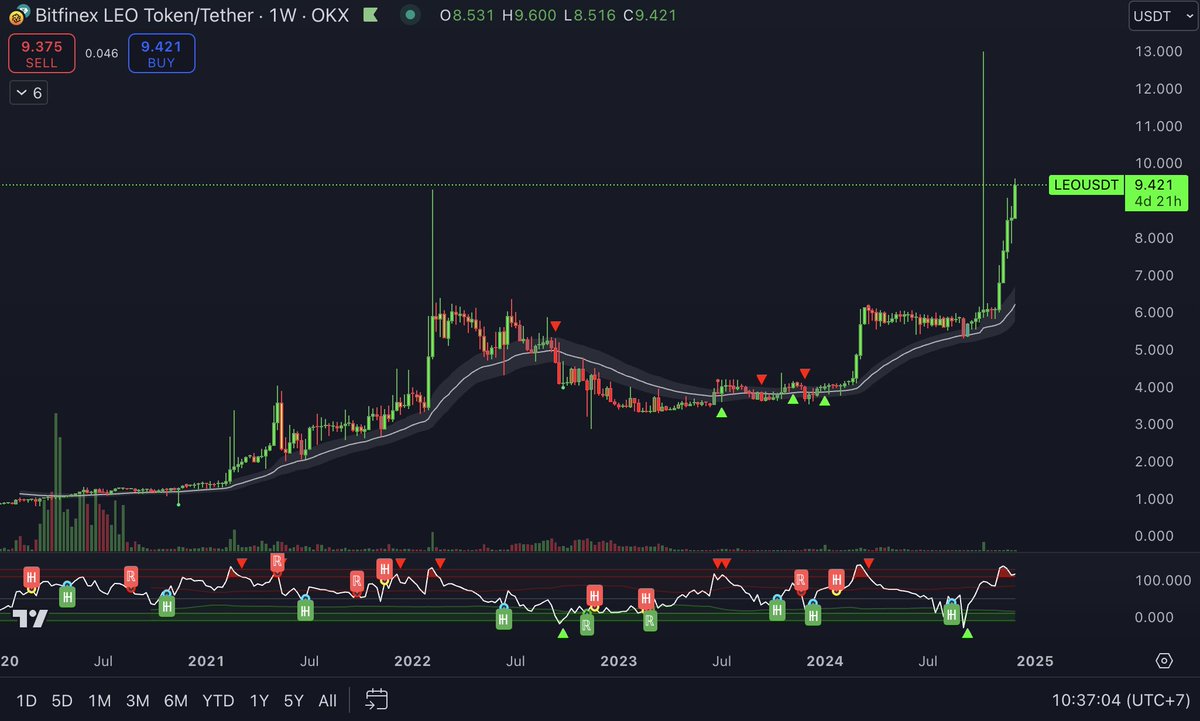Click the TradingView logo watermark button

tap(30, 619)
